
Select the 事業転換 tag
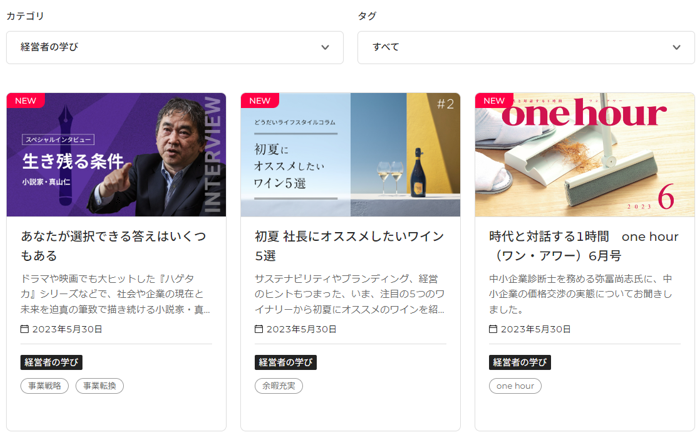click(x=100, y=386)
